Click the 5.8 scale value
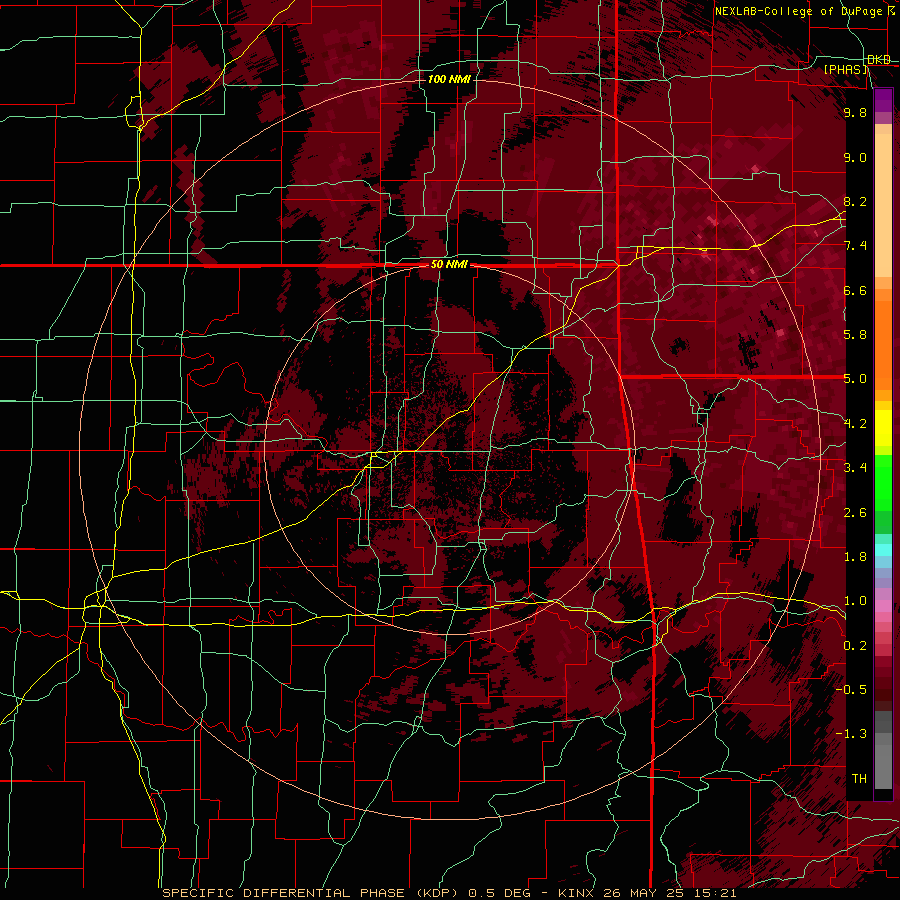 [855, 335]
